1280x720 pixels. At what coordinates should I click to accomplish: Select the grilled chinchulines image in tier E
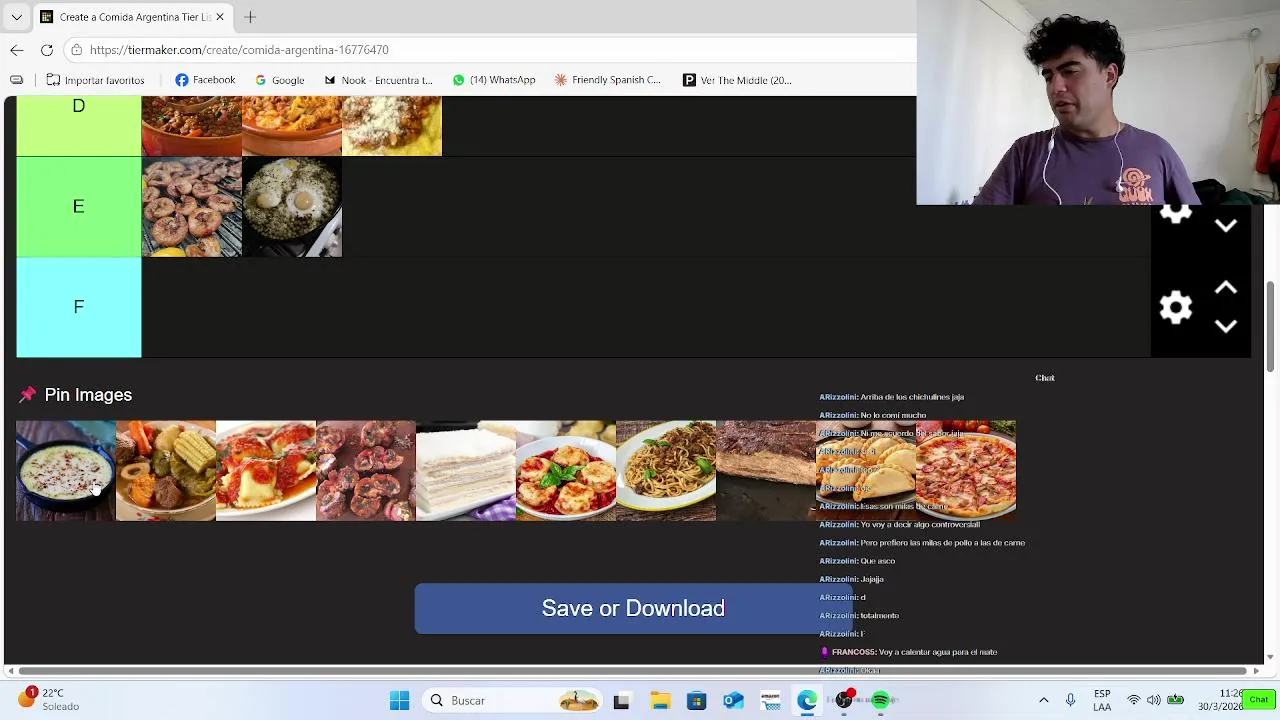(192, 207)
